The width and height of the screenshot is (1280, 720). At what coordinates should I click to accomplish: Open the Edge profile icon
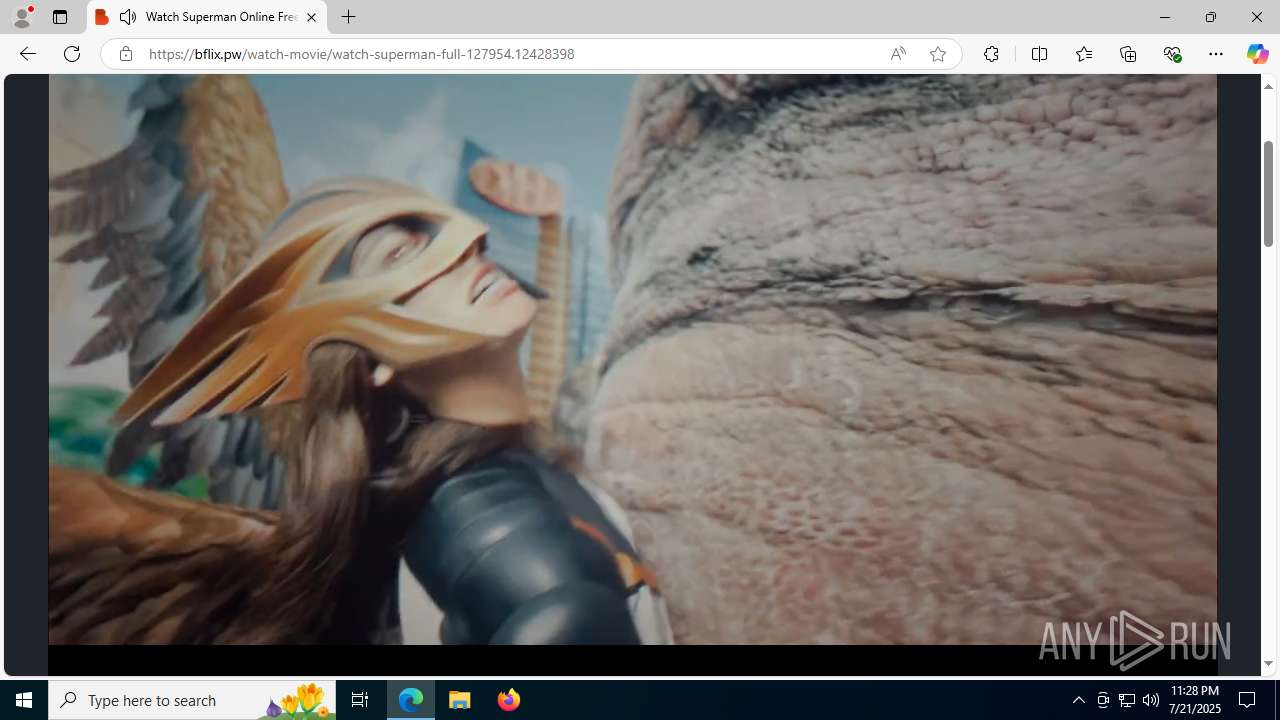point(22,17)
